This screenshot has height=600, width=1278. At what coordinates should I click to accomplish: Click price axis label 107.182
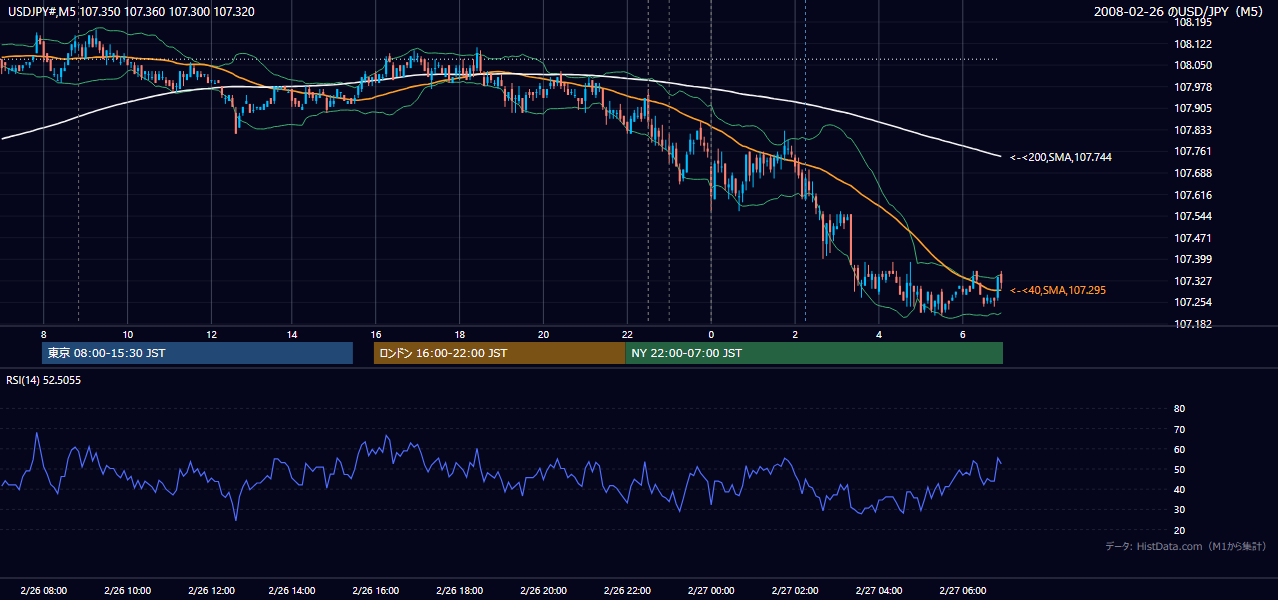[x=1193, y=324]
